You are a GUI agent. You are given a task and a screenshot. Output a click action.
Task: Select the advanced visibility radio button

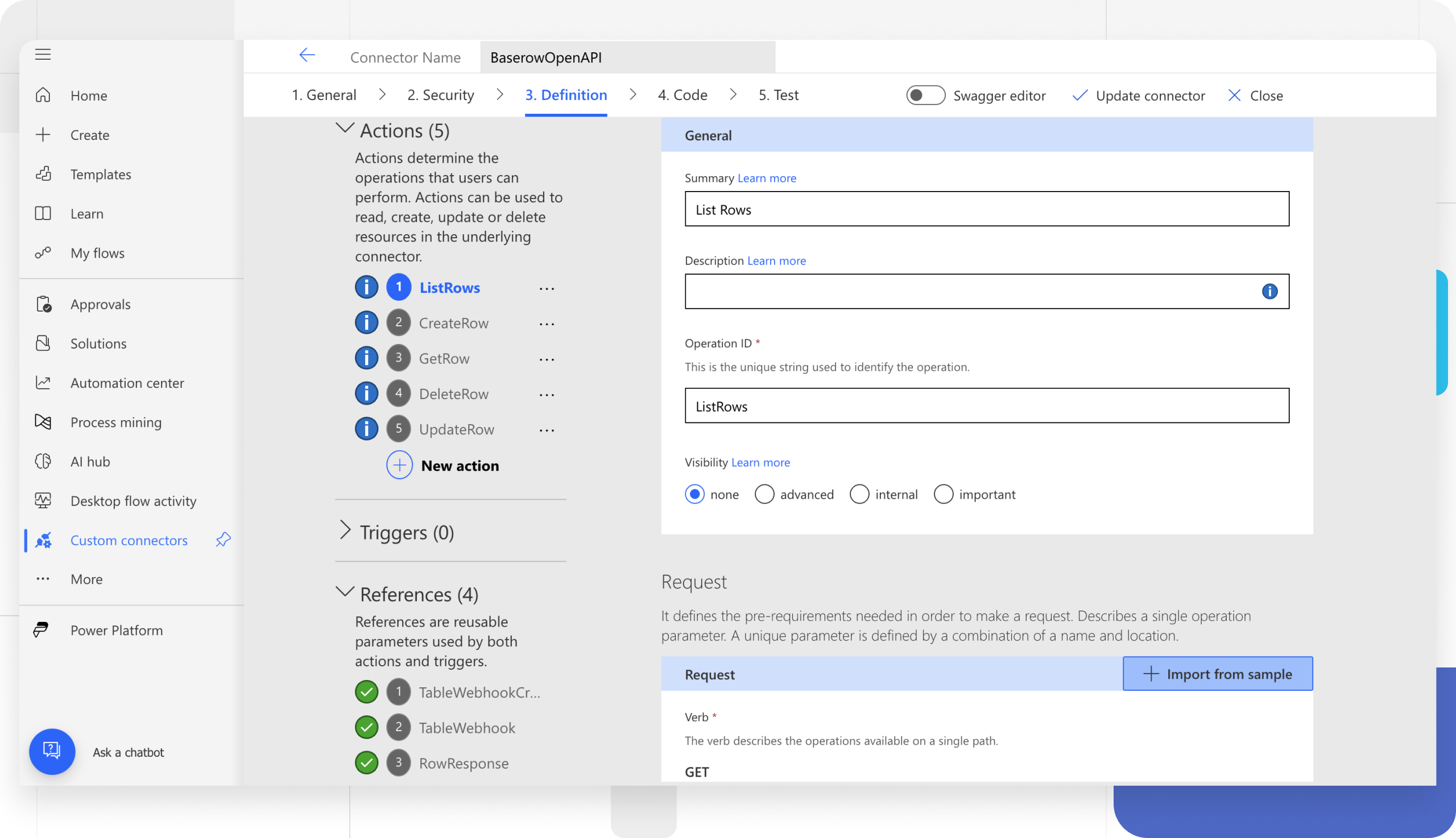point(764,495)
